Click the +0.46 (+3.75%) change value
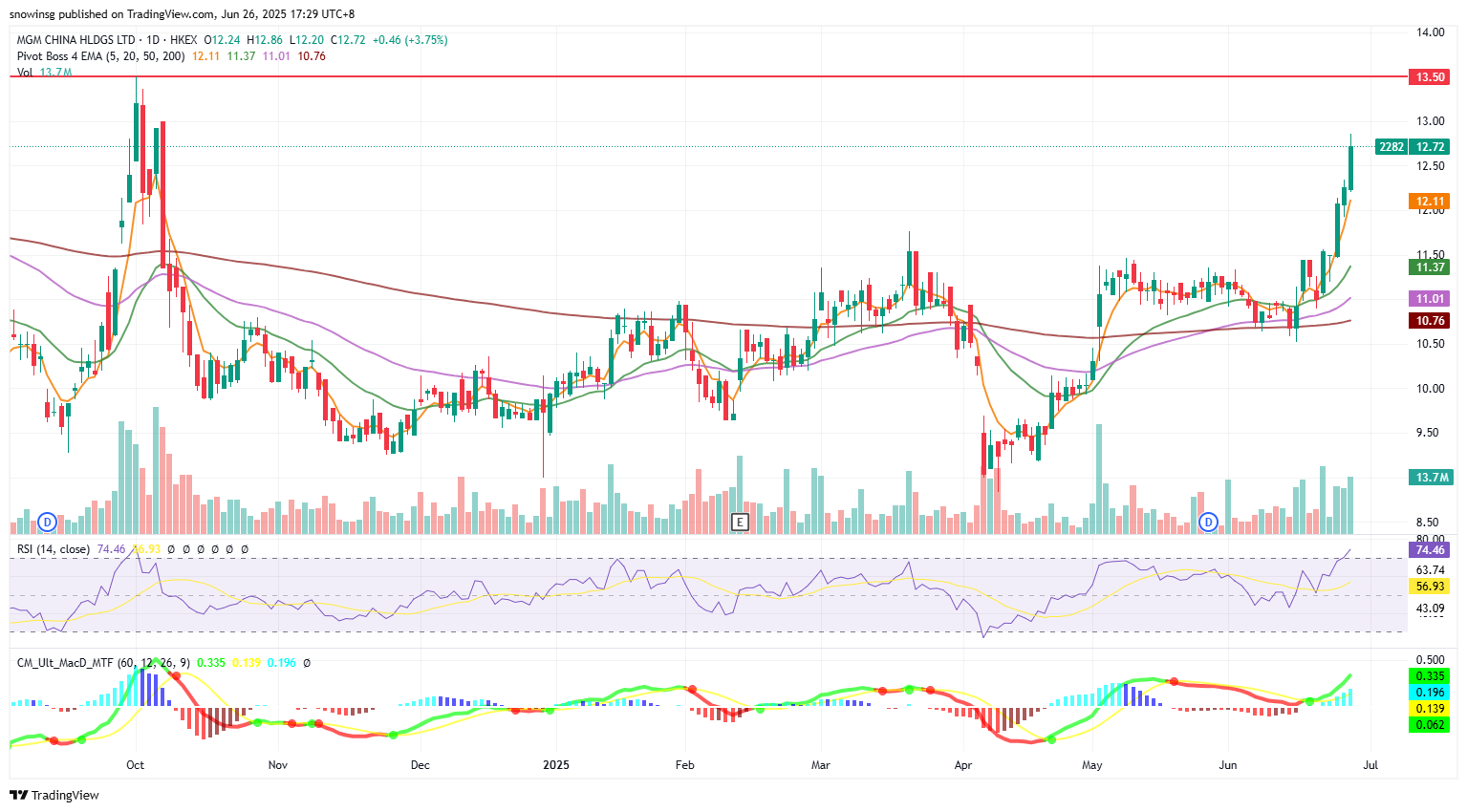 409,40
